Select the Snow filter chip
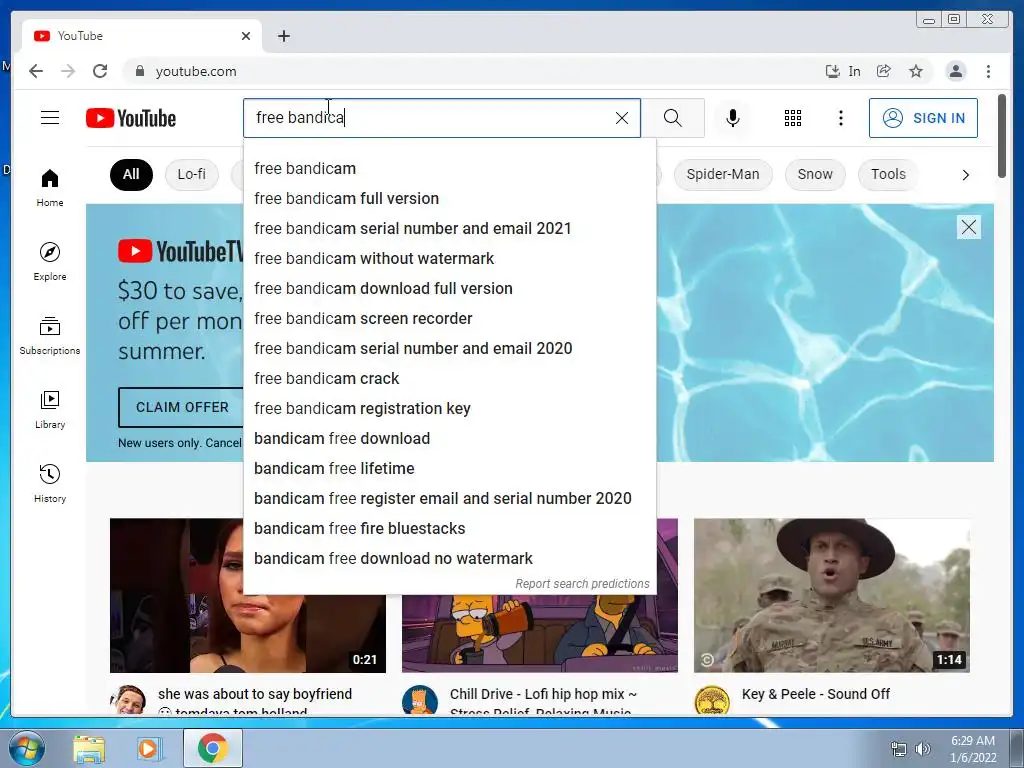This screenshot has height=768, width=1024. [x=815, y=174]
